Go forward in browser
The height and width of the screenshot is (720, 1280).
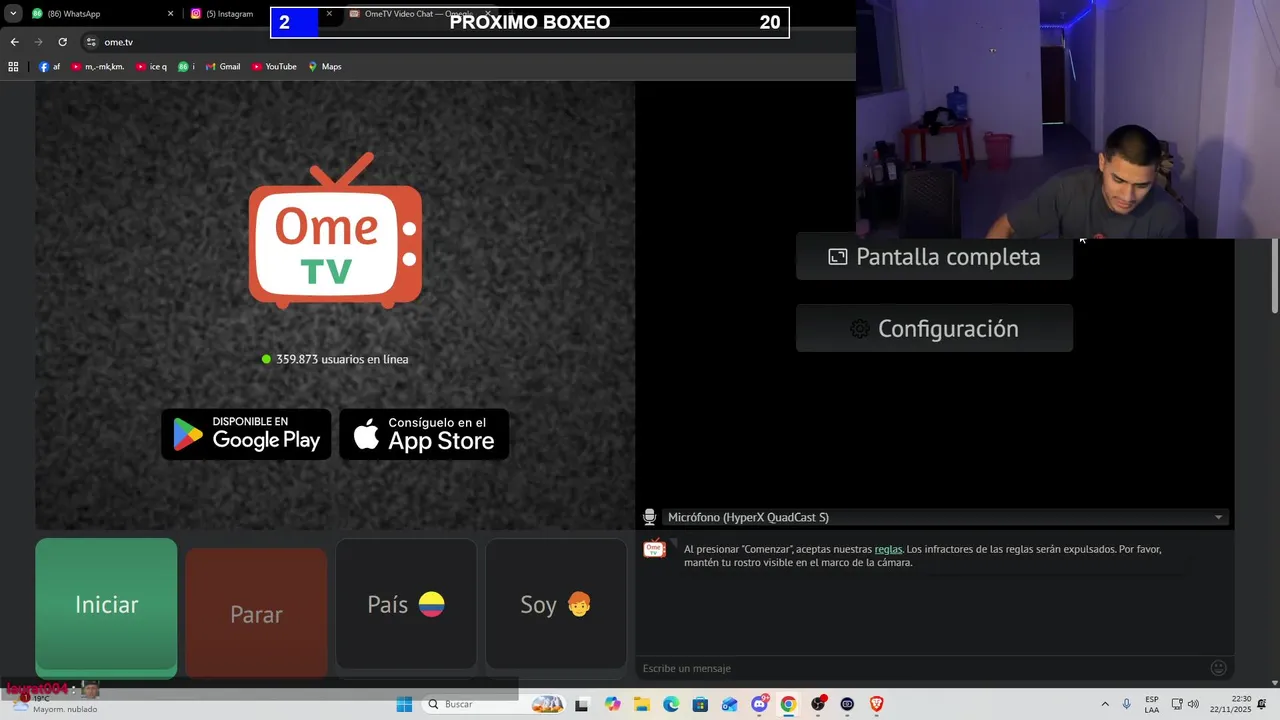pyautogui.click(x=38, y=42)
